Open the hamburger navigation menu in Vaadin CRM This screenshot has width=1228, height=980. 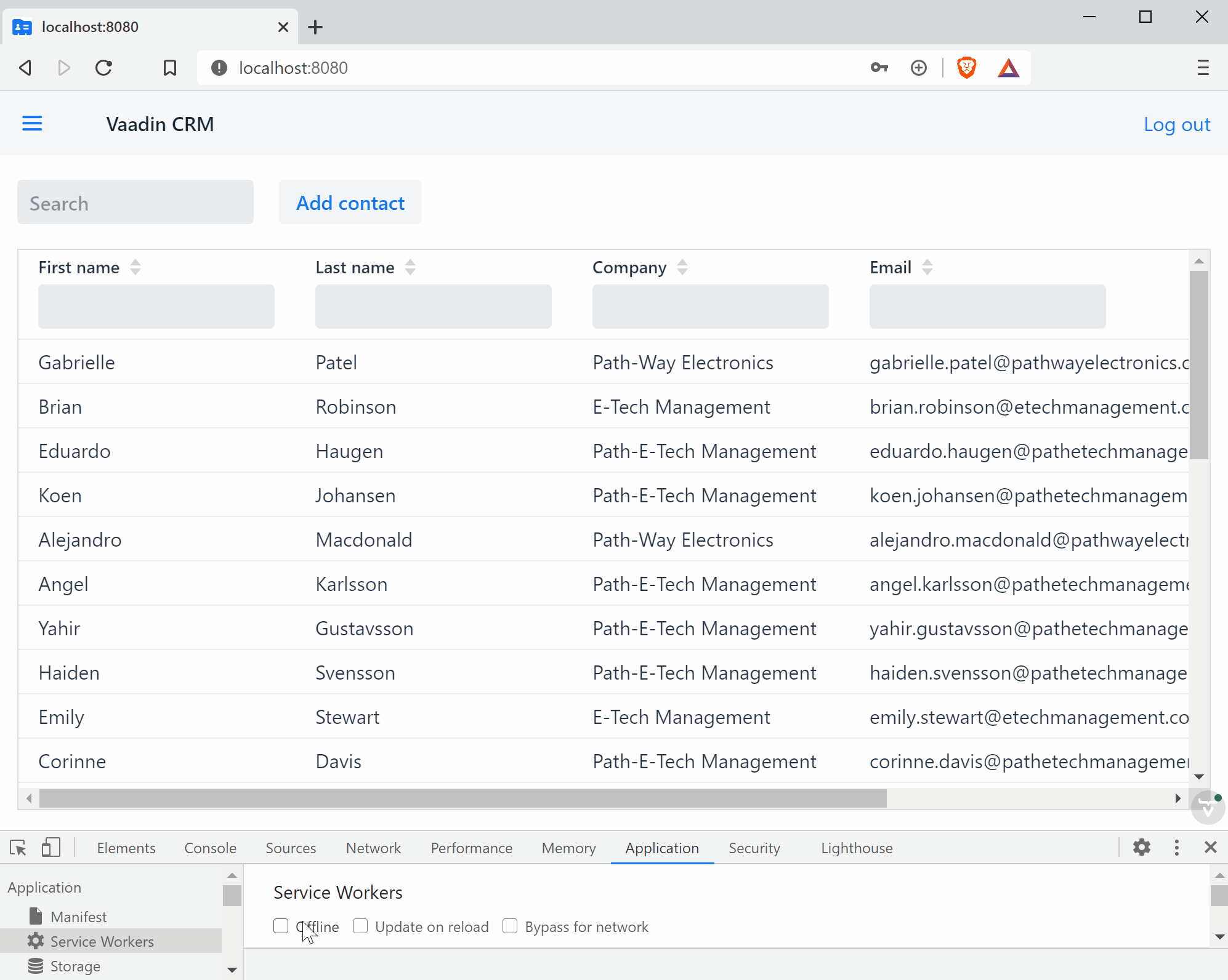(32, 123)
